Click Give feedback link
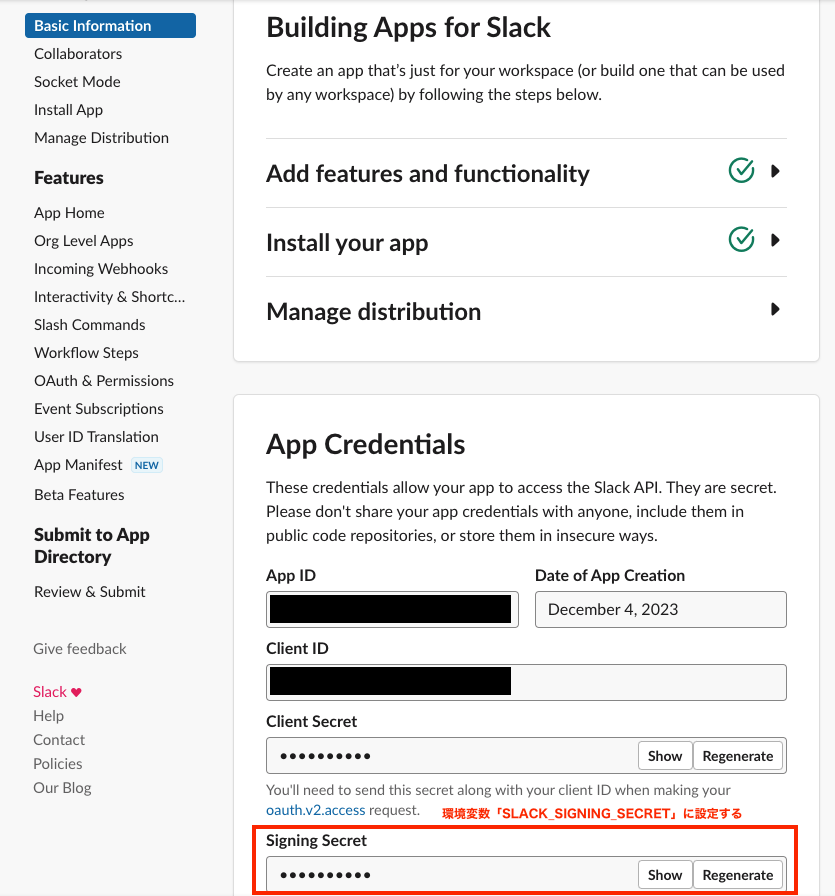Viewport: 835px width, 896px height. (79, 649)
